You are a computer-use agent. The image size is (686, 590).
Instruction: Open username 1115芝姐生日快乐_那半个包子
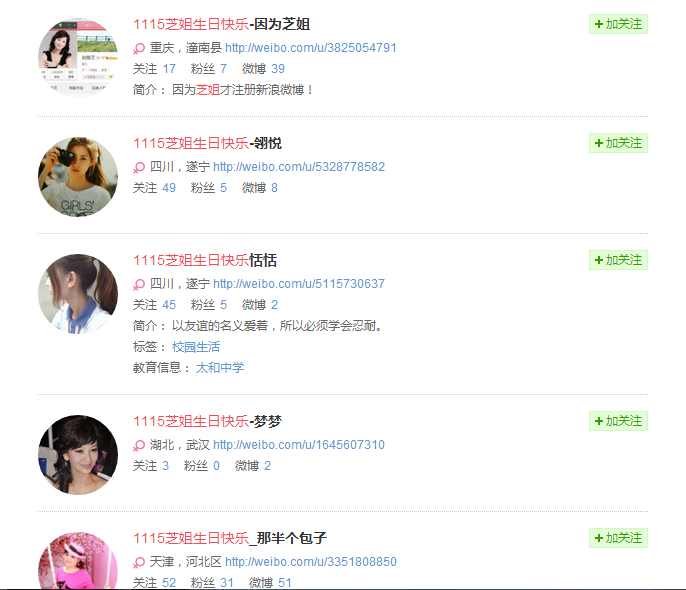(x=230, y=538)
